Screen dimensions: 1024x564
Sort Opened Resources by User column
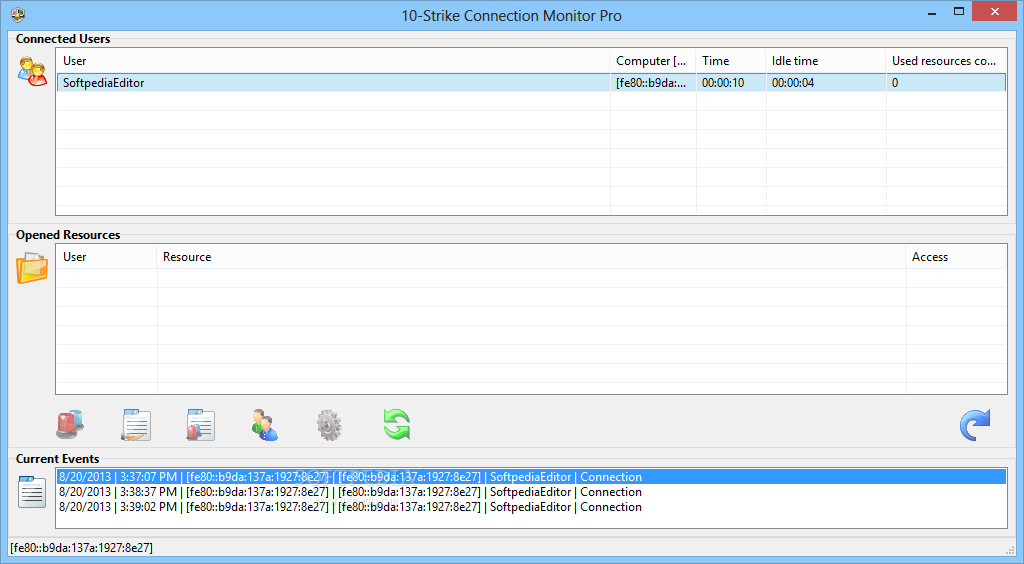(106, 257)
